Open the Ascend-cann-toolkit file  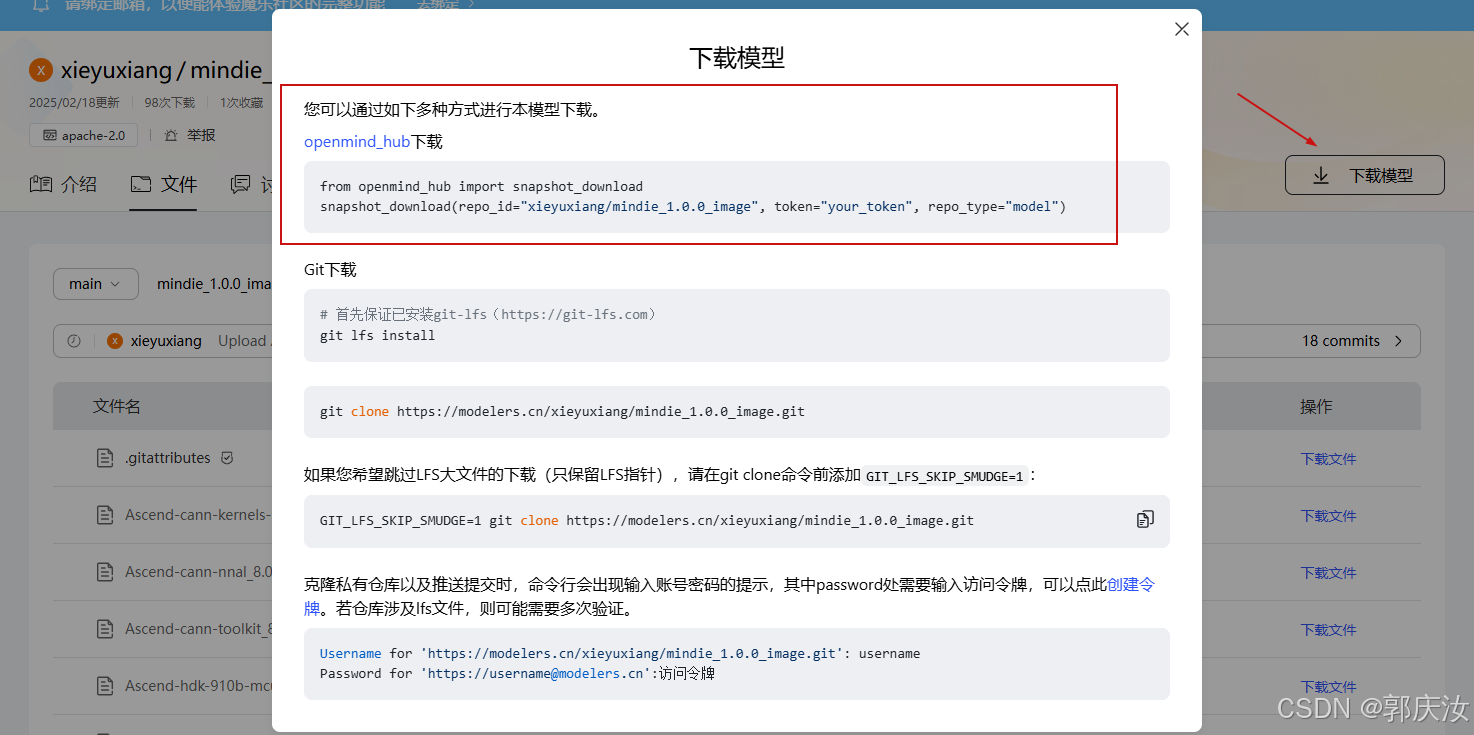coord(198,629)
